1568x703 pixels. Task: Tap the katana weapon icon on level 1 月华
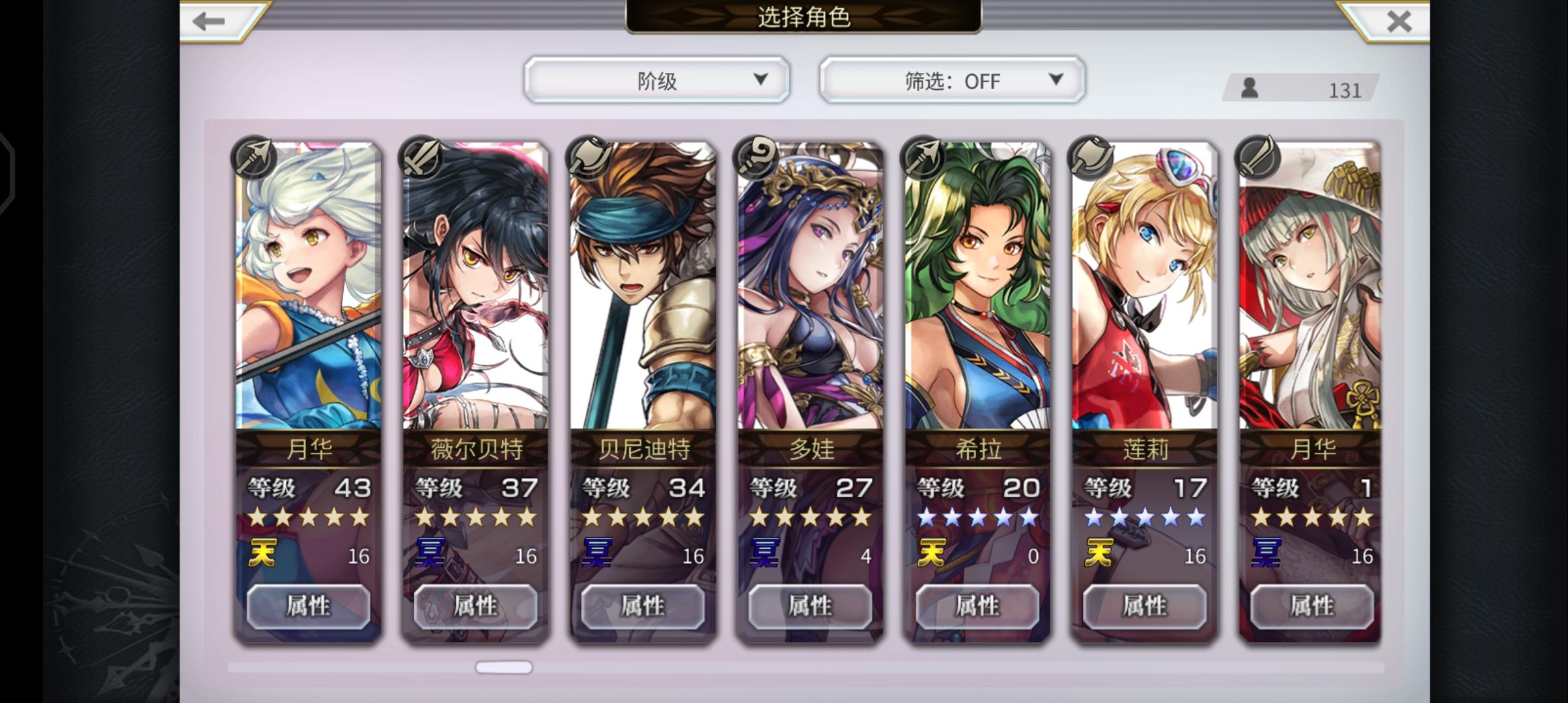(1257, 158)
